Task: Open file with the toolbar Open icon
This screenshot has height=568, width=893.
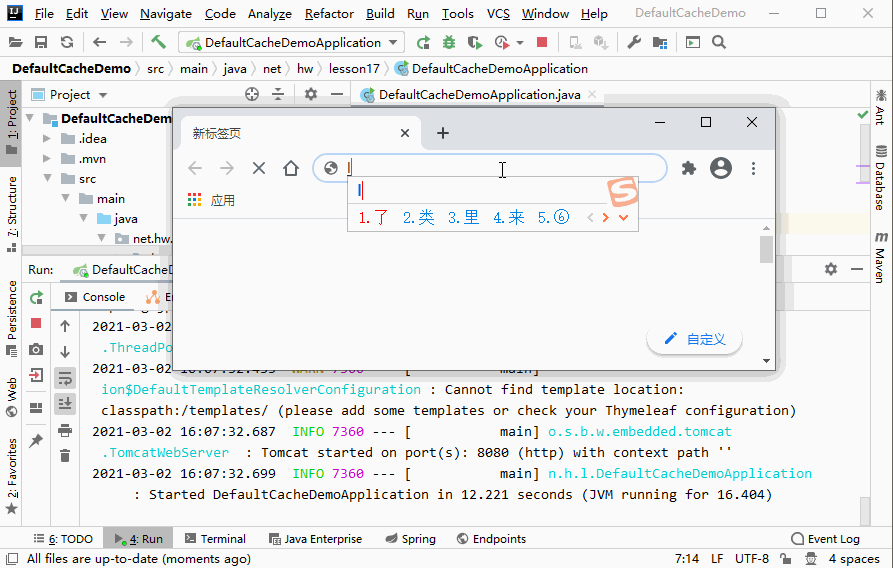Action: 15,42
